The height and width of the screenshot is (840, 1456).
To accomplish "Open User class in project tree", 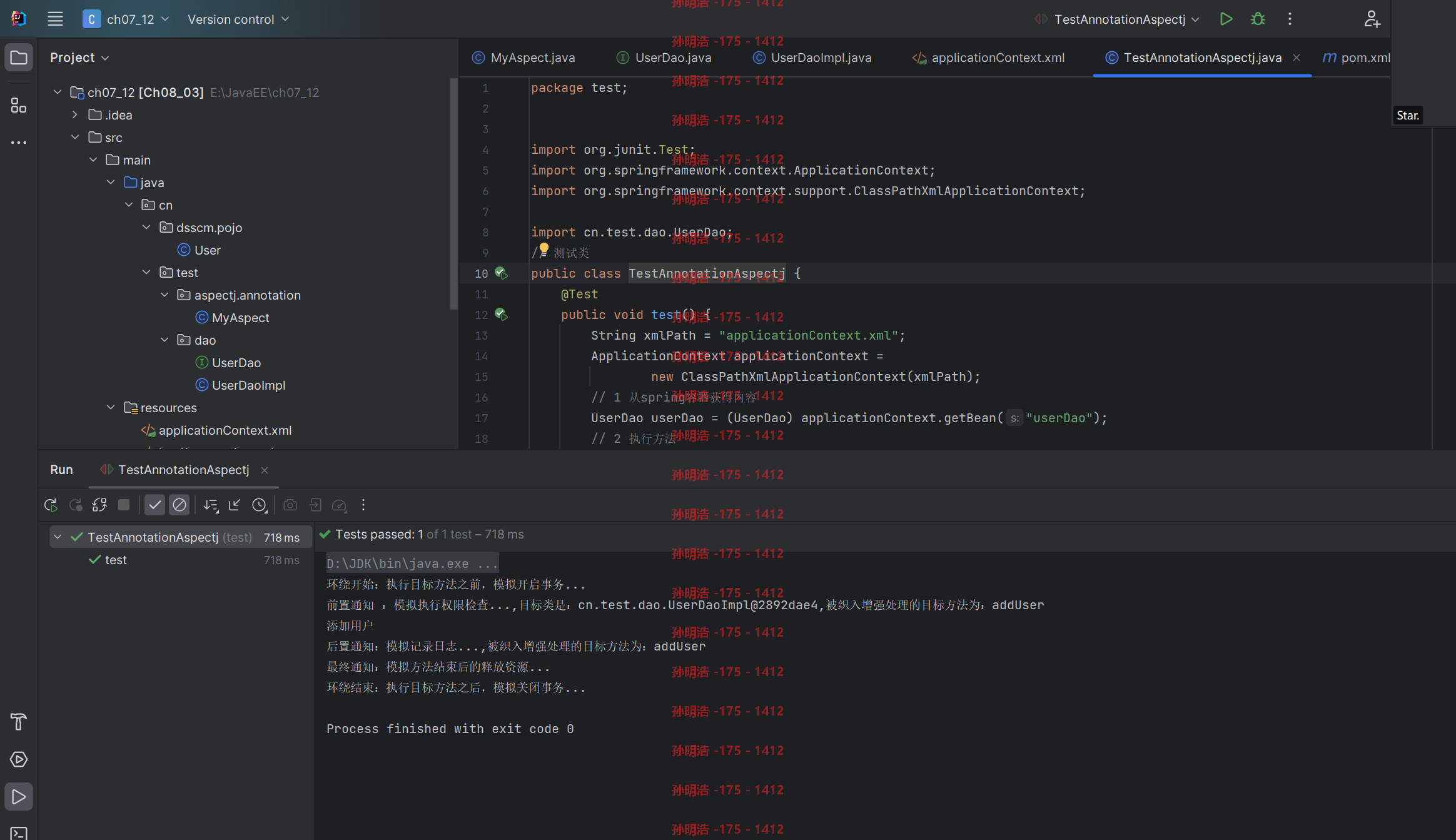I will click(199, 250).
